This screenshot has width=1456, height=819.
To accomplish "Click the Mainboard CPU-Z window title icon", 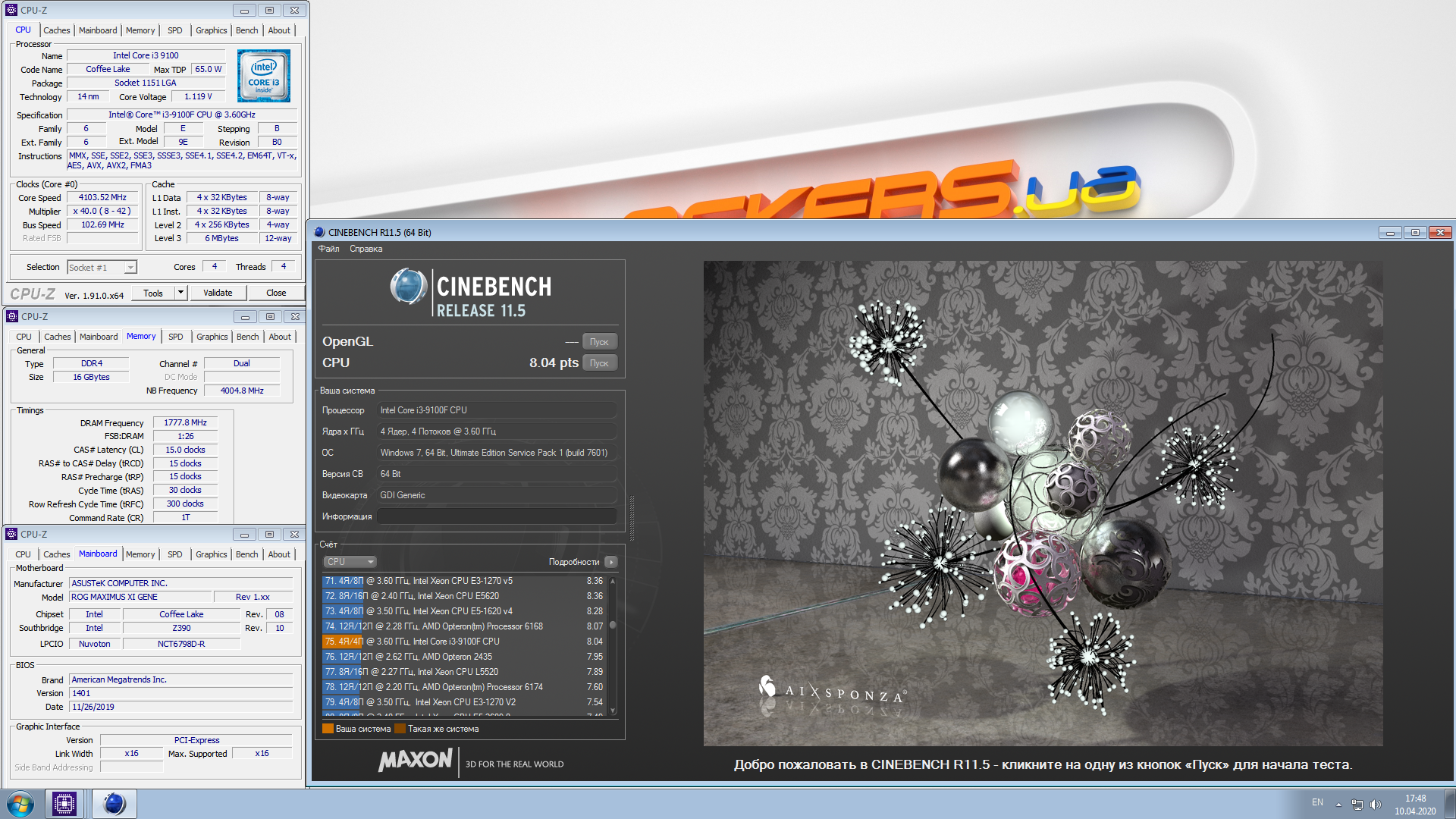I will (x=11, y=534).
